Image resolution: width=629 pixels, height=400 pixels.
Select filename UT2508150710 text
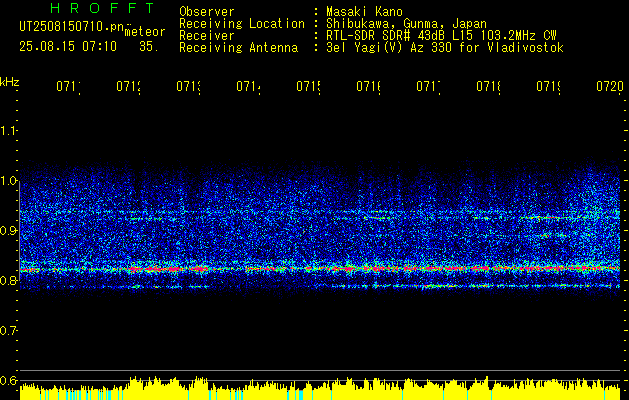click(x=72, y=26)
